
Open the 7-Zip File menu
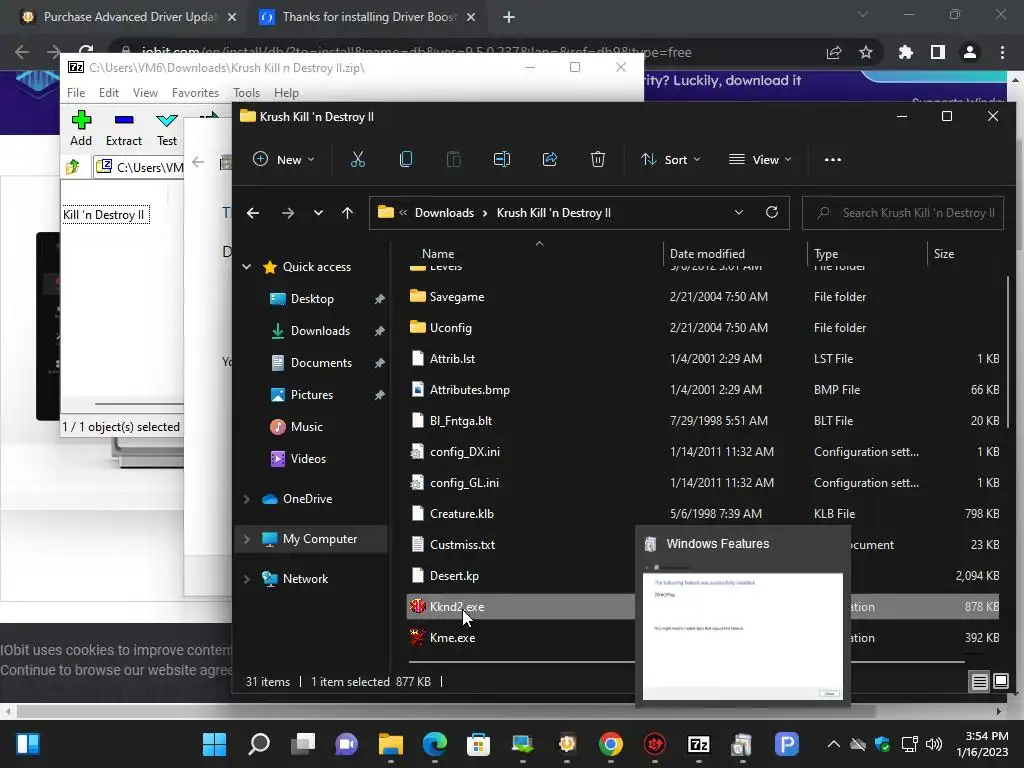click(x=76, y=93)
